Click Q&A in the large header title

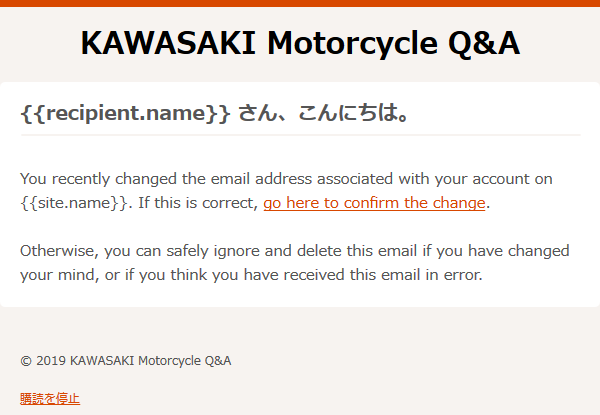(484, 43)
